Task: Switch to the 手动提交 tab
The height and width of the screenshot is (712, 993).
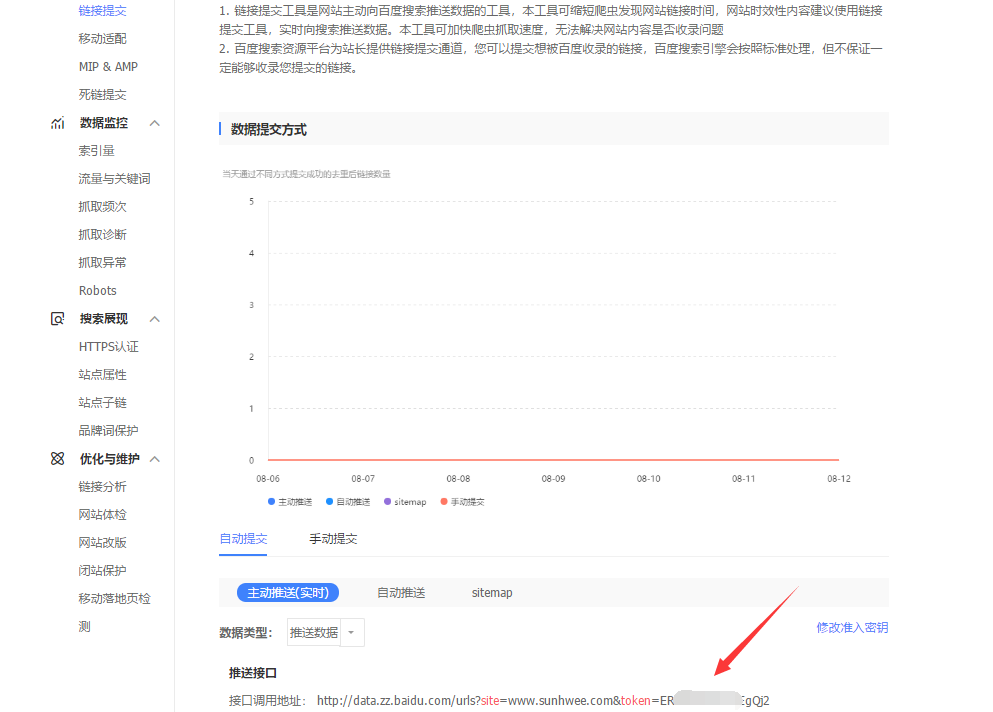Action: click(333, 539)
